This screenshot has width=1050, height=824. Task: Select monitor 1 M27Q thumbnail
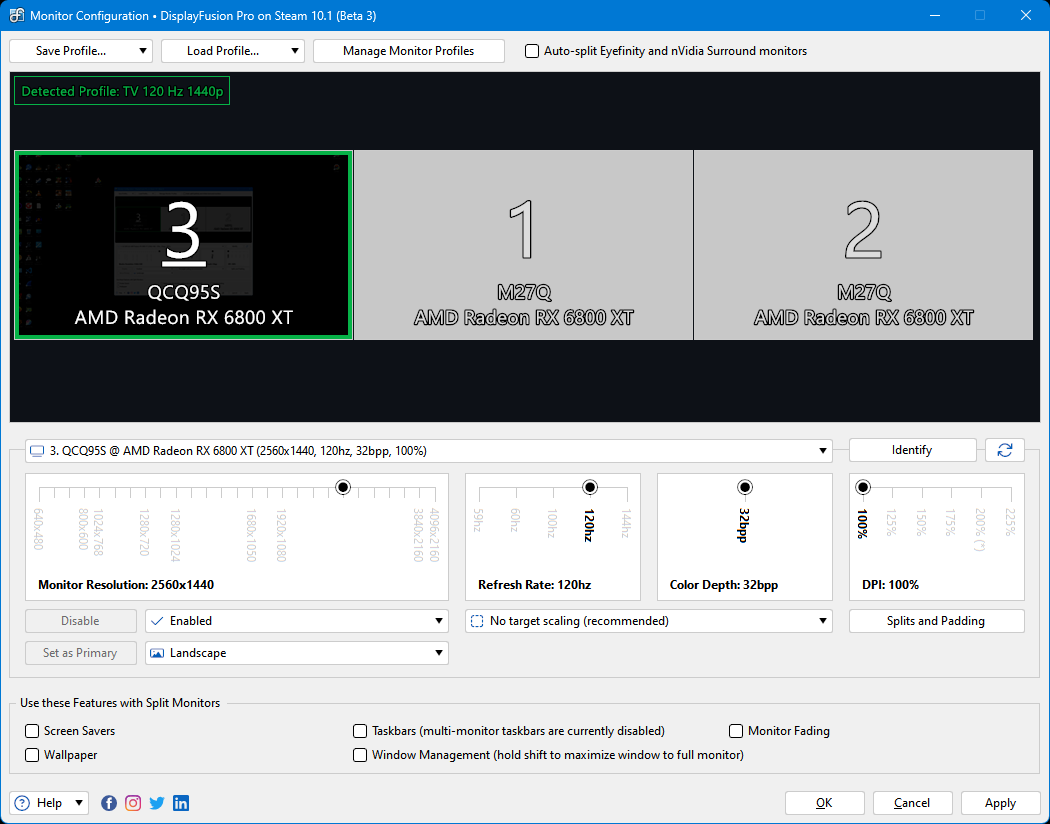click(x=523, y=245)
